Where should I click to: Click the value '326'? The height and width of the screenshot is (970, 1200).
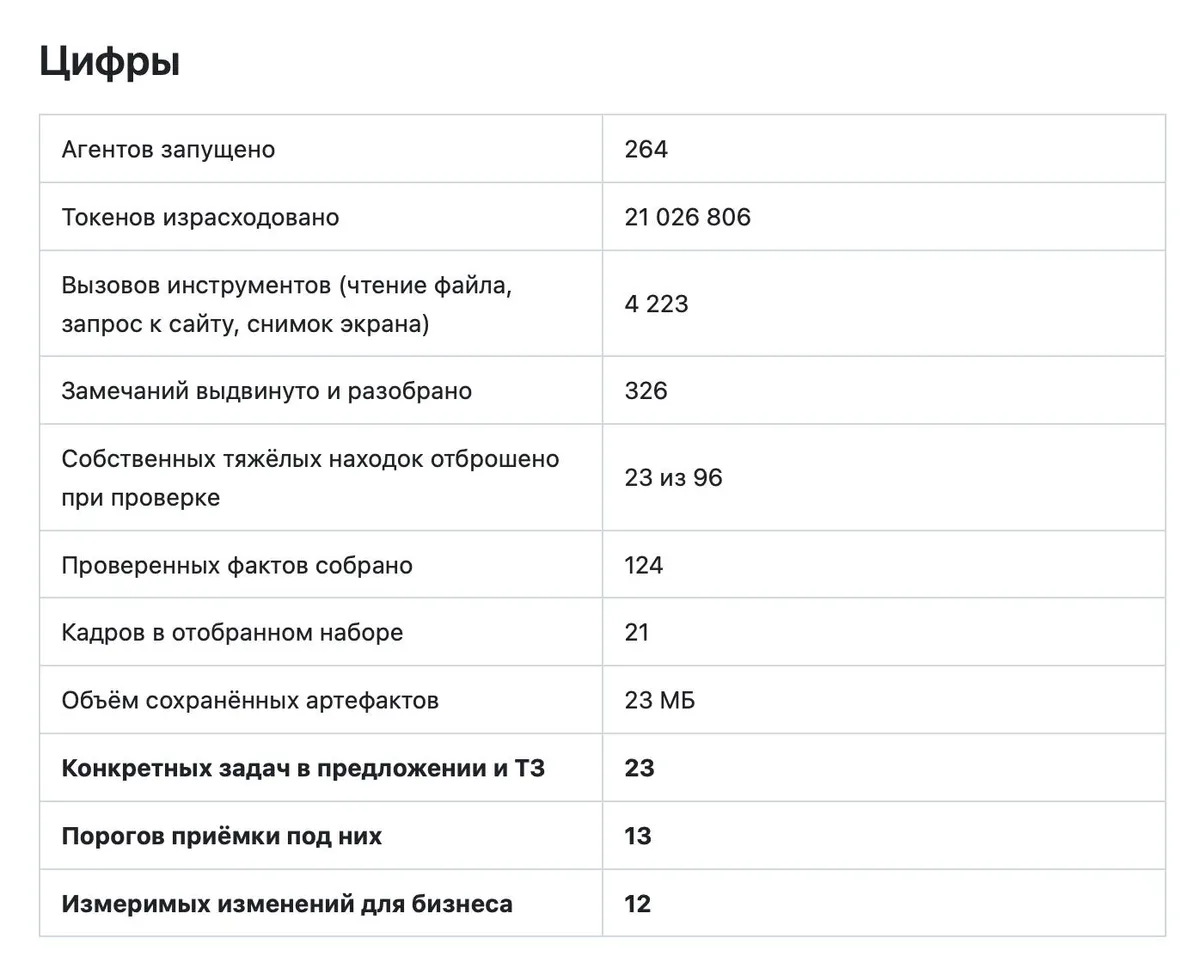[646, 391]
